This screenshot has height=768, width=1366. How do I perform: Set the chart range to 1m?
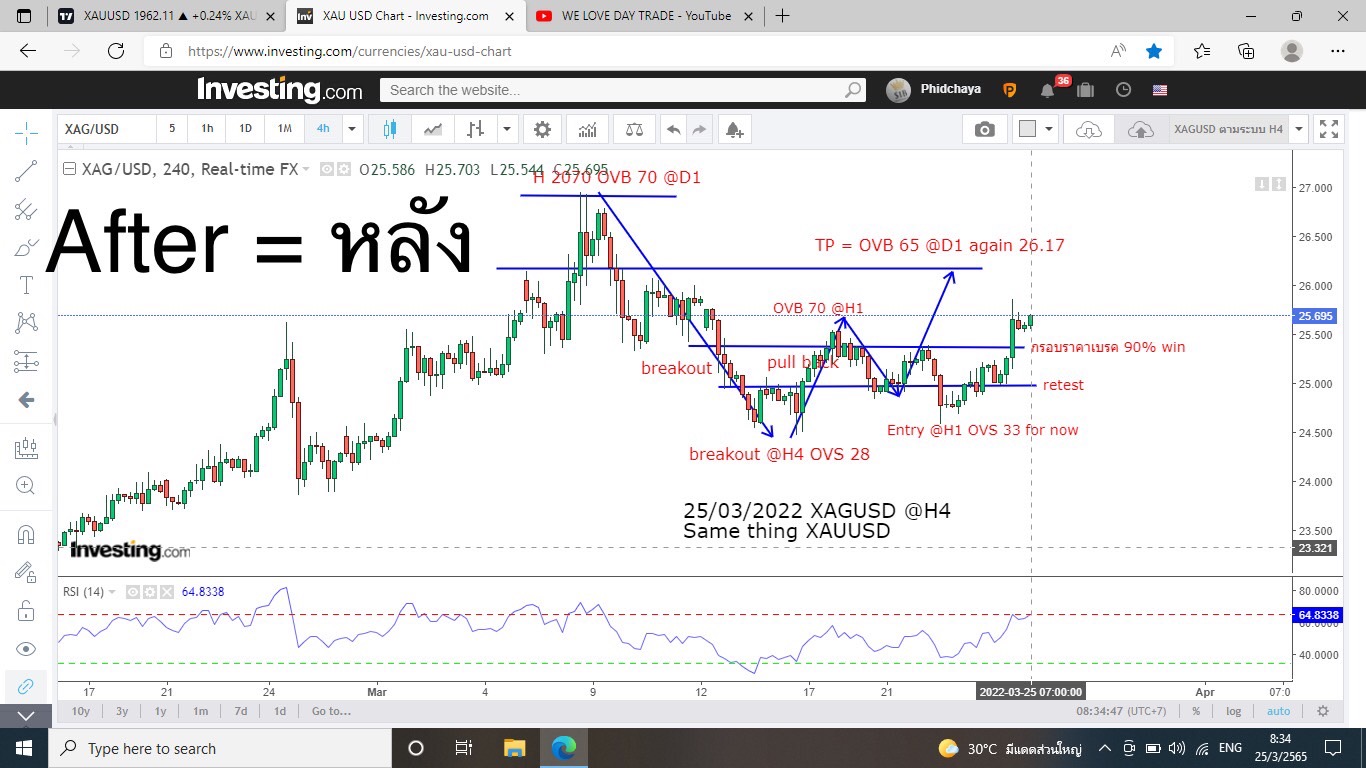click(x=201, y=711)
